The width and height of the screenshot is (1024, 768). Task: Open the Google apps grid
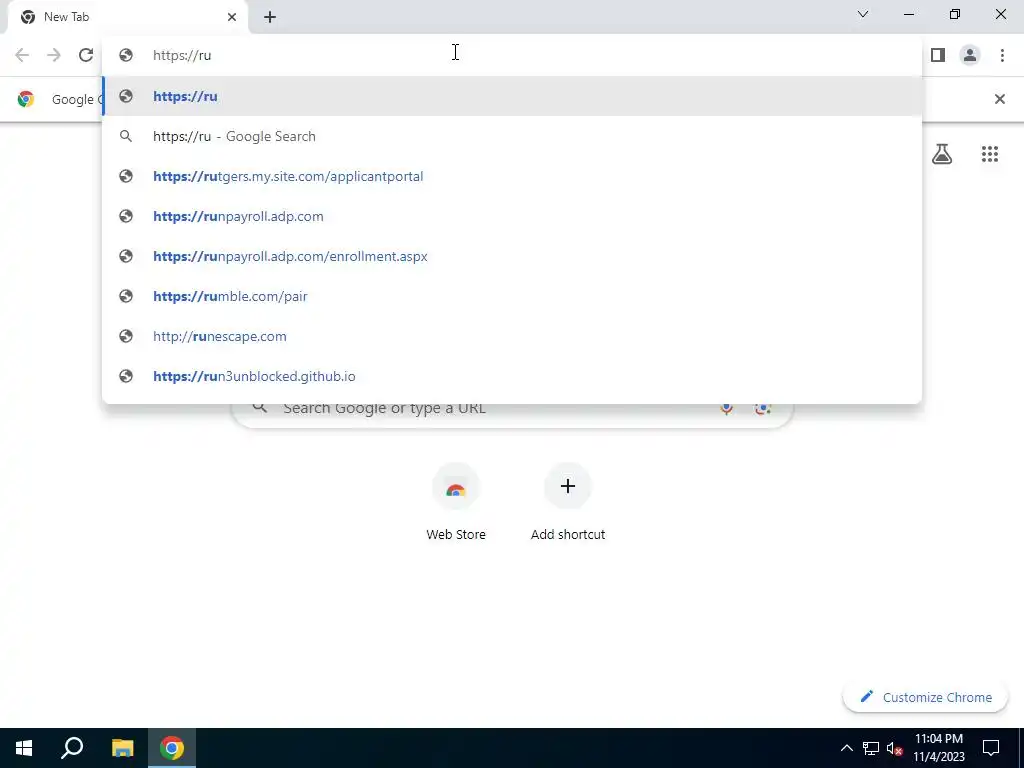990,154
